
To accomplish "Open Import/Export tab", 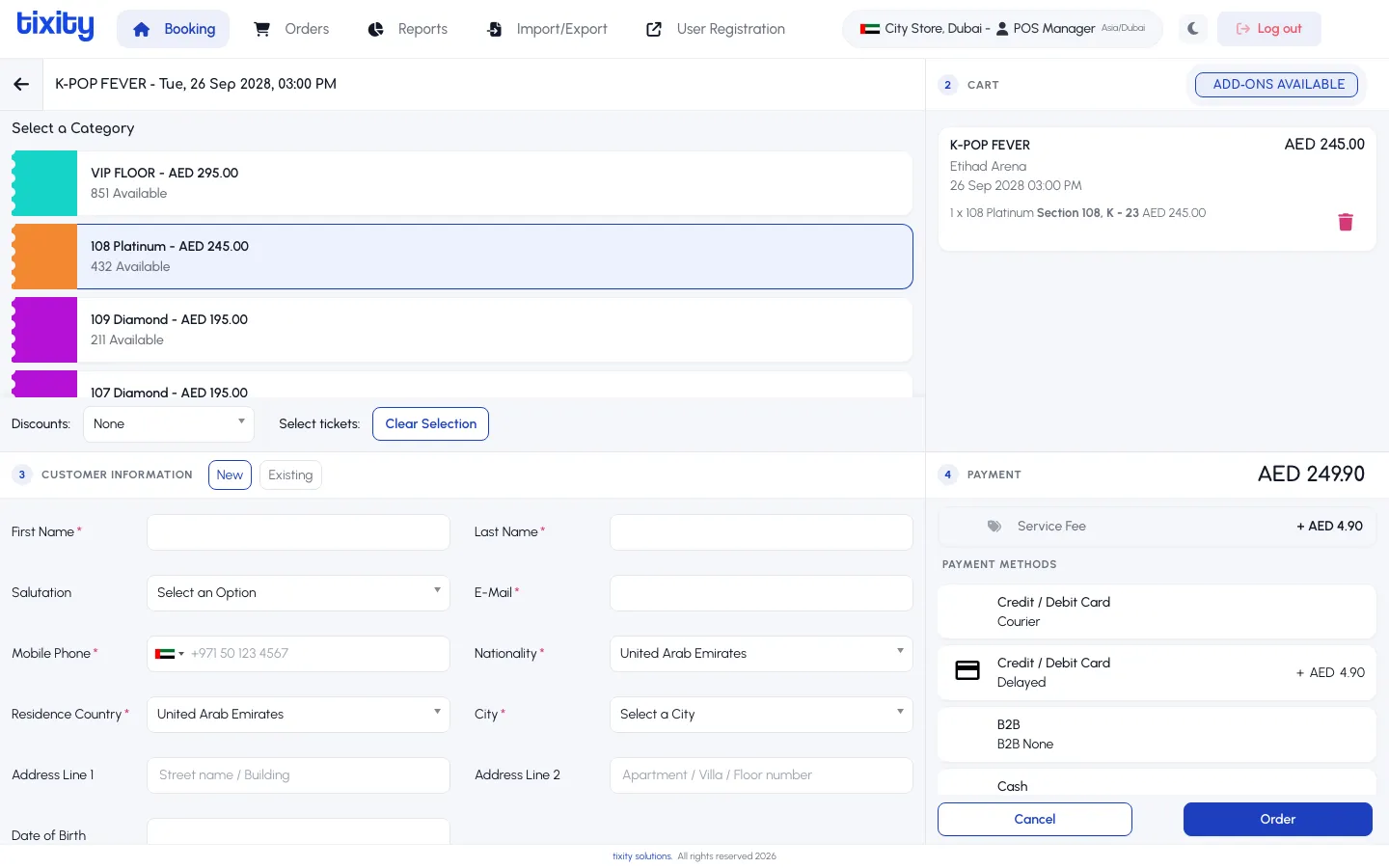I will tap(547, 29).
